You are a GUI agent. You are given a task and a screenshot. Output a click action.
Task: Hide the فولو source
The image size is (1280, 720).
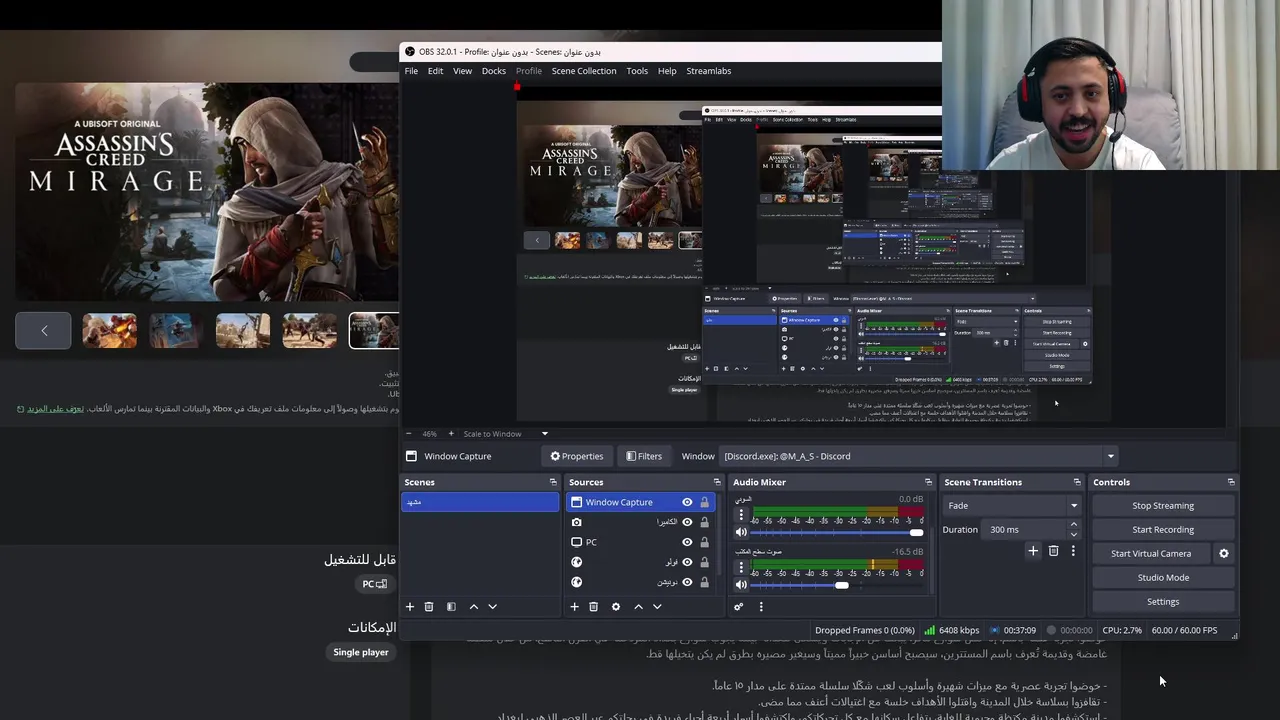coord(687,562)
